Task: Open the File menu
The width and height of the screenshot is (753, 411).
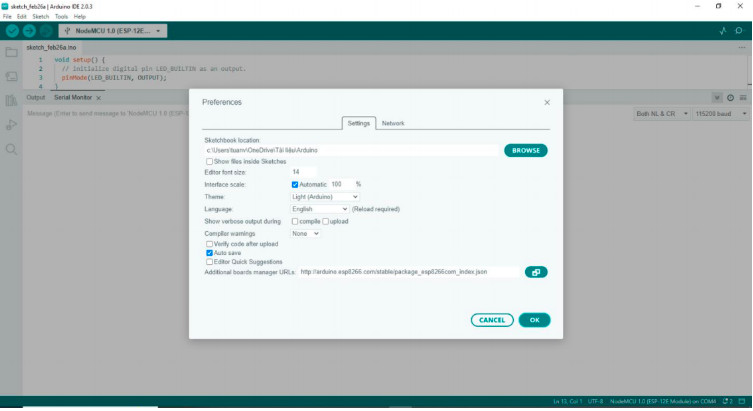Action: tap(7, 16)
